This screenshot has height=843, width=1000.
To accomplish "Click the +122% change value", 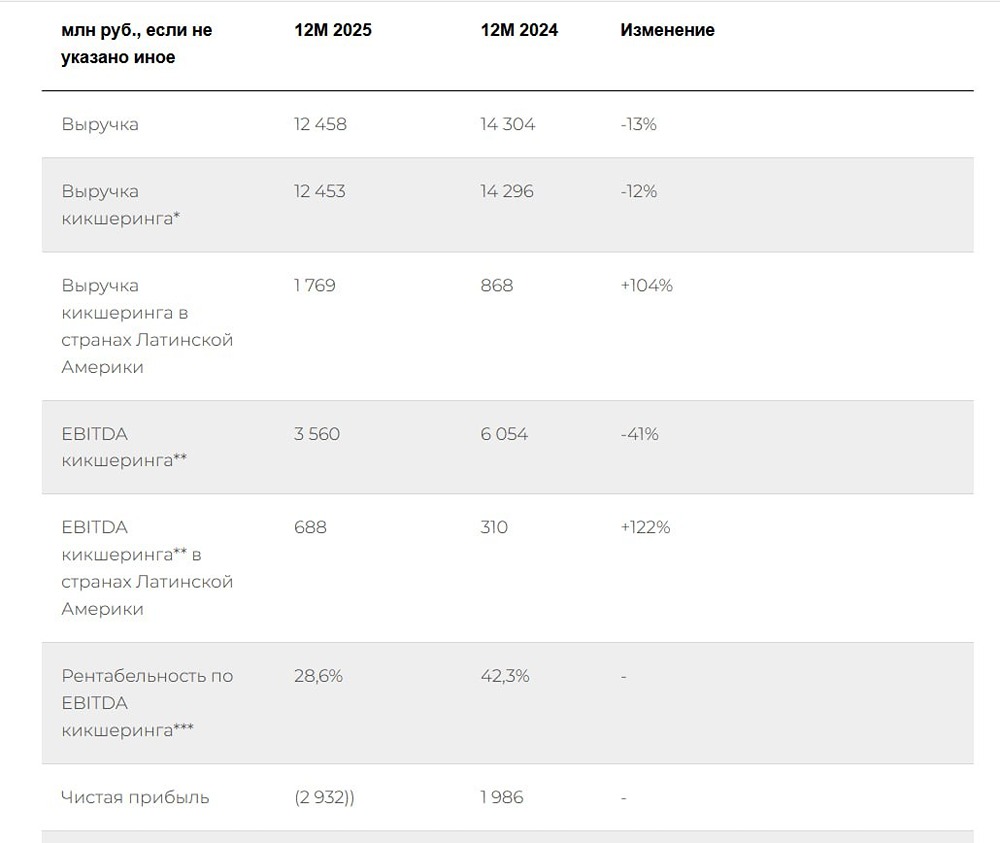I will tap(645, 527).
